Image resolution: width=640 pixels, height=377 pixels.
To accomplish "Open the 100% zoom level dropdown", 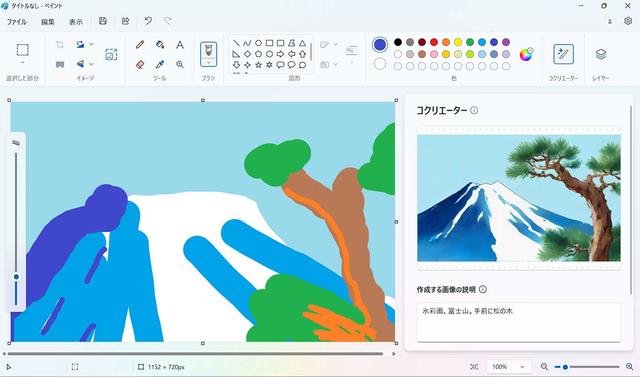I will pyautogui.click(x=508, y=367).
